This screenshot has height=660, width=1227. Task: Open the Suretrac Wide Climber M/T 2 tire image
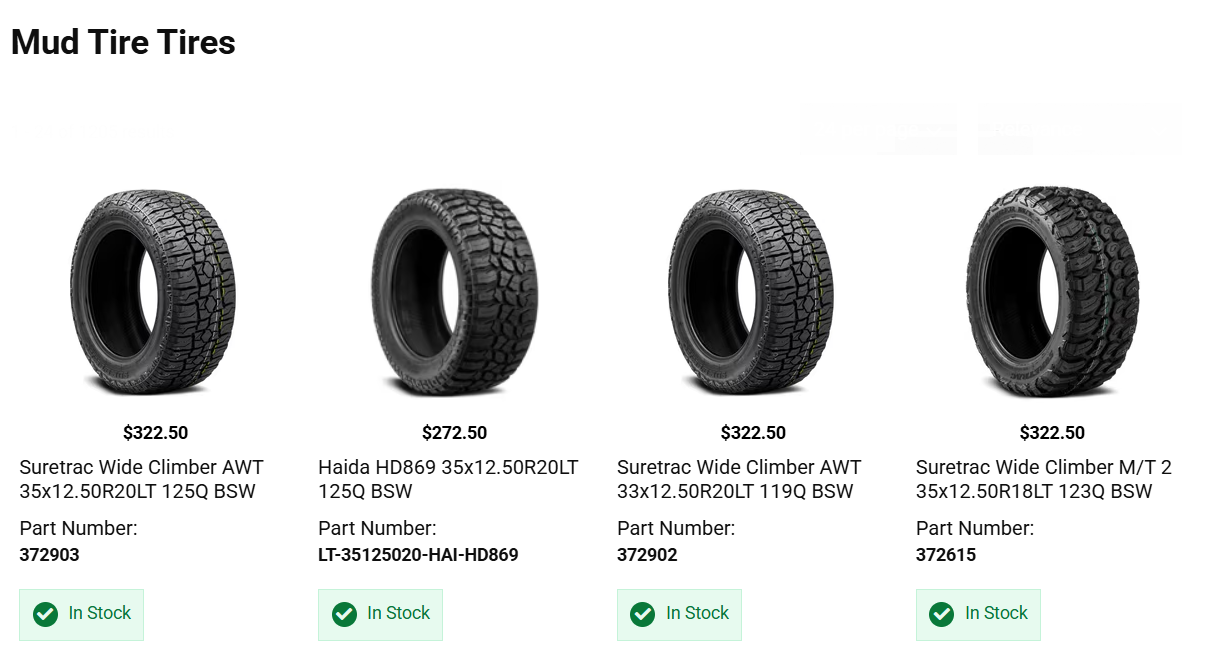point(1051,291)
